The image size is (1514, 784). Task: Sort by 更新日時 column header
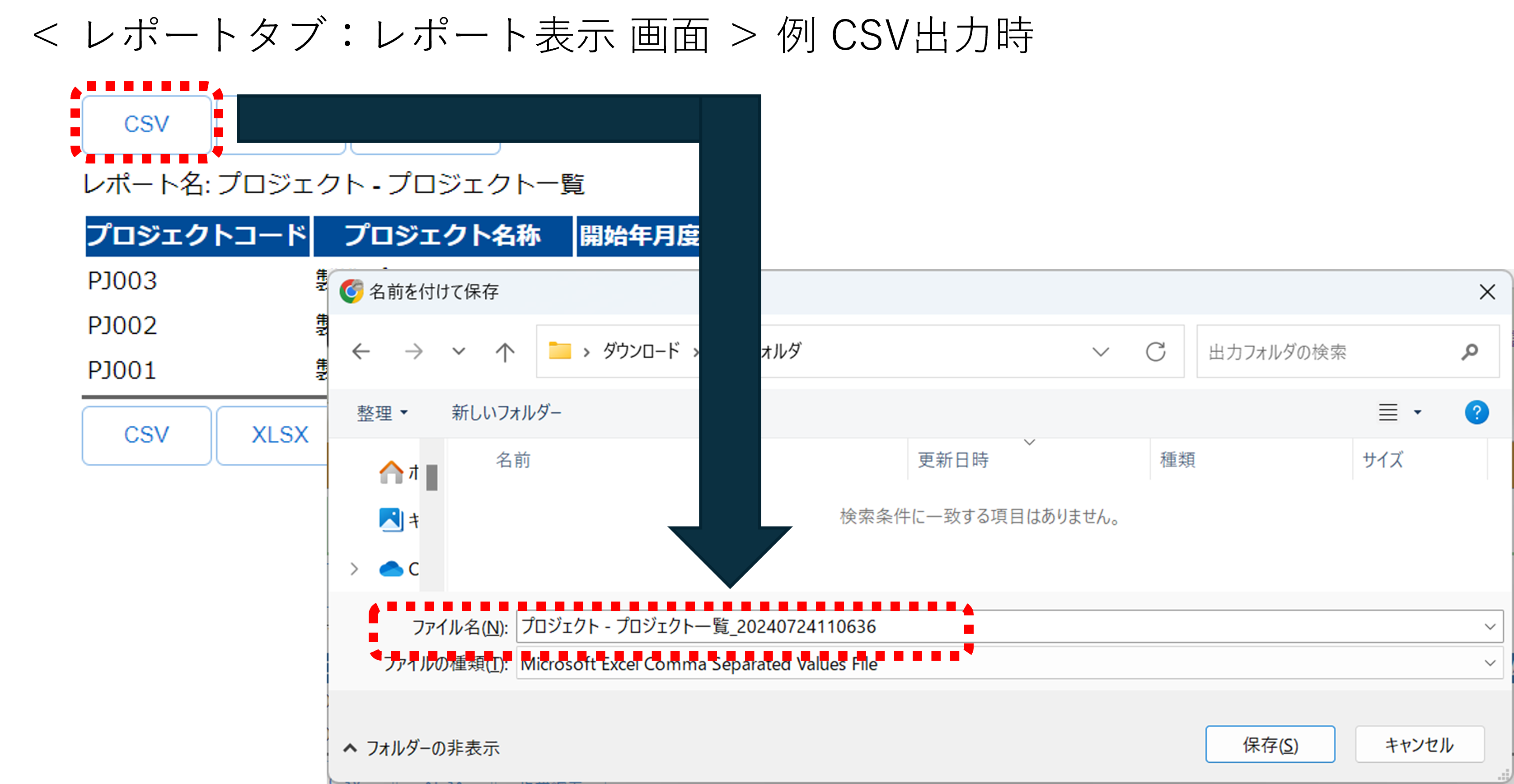953,460
